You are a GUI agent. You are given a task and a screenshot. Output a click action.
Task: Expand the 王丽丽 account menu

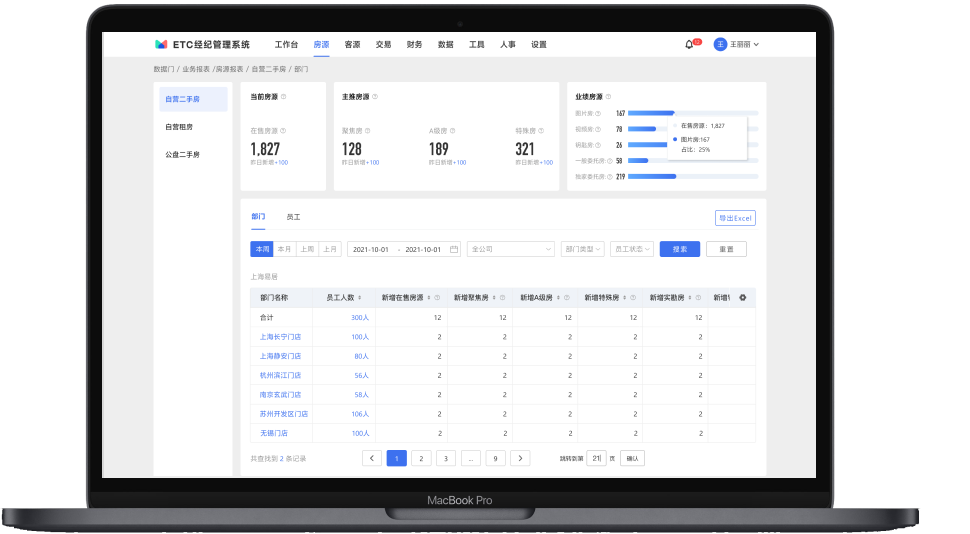click(x=757, y=45)
